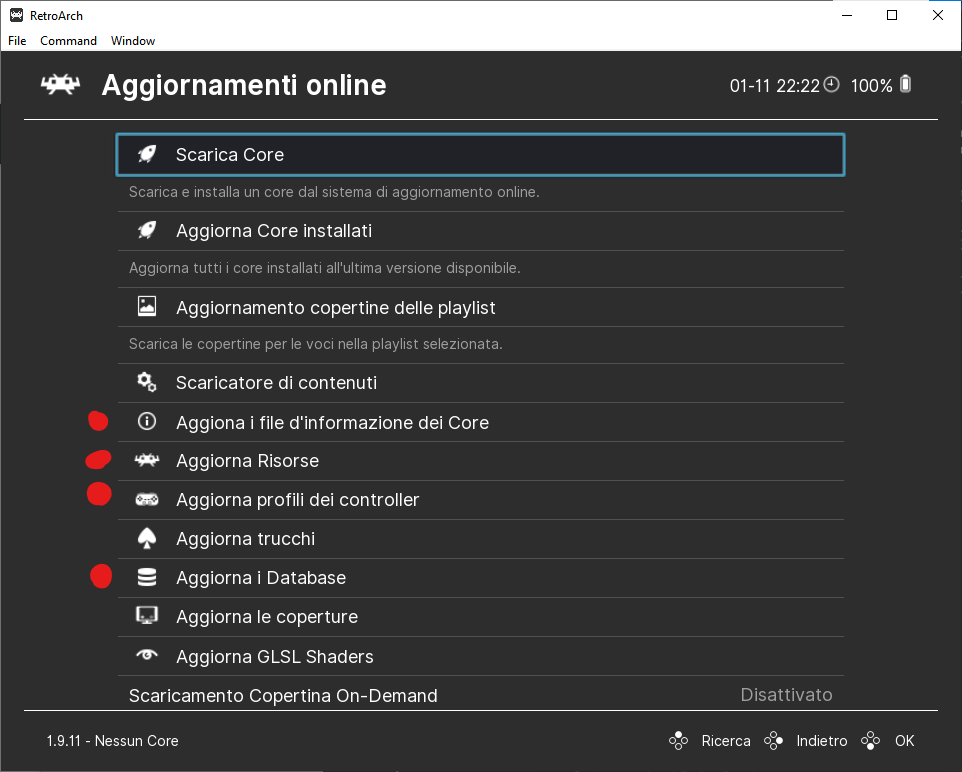This screenshot has width=962, height=772.
Task: Minimize the RetroArch window
Action: [x=847, y=15]
